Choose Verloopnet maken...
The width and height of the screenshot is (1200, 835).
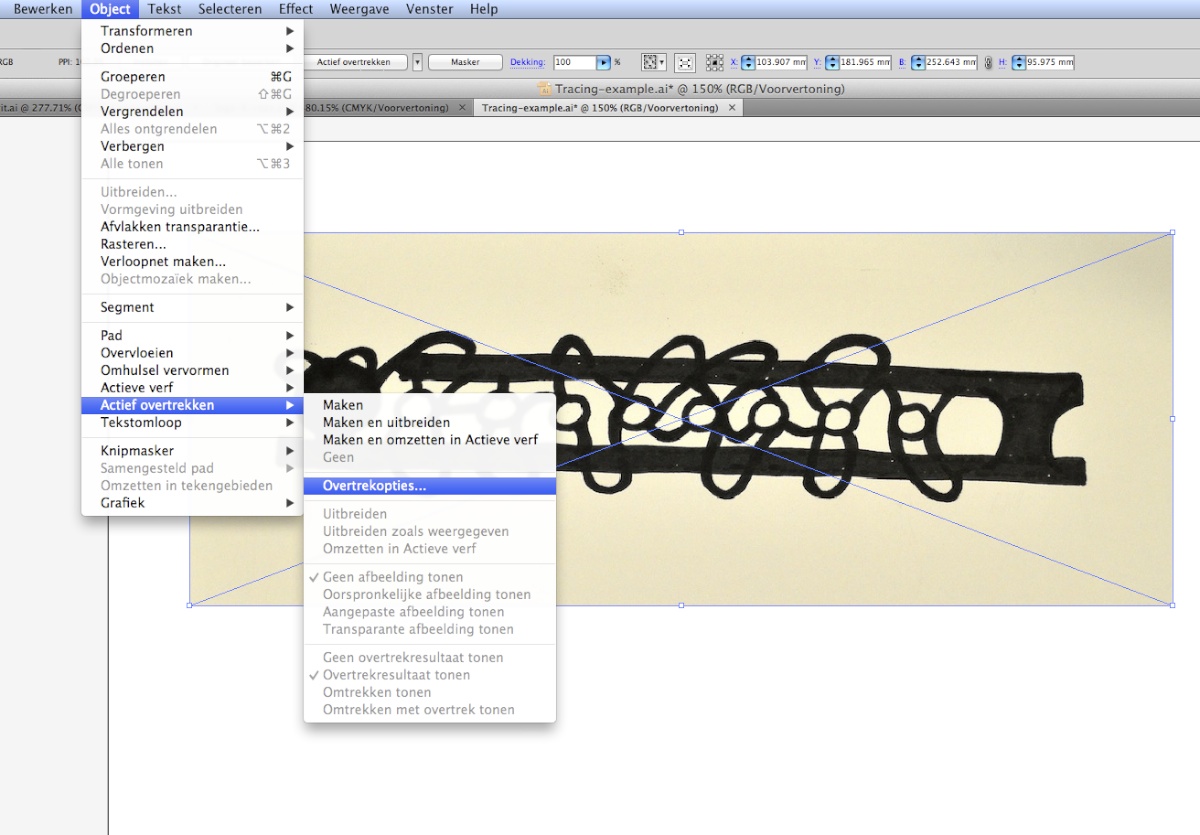point(192,262)
